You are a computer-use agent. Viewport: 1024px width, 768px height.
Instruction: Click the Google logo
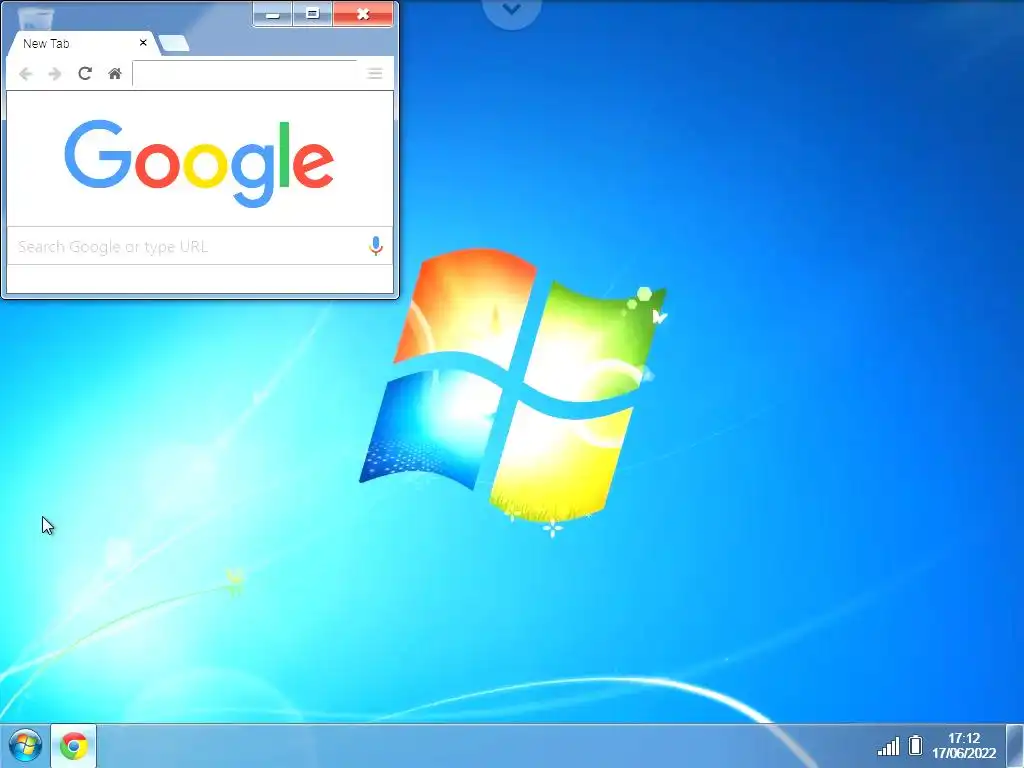pyautogui.click(x=199, y=163)
